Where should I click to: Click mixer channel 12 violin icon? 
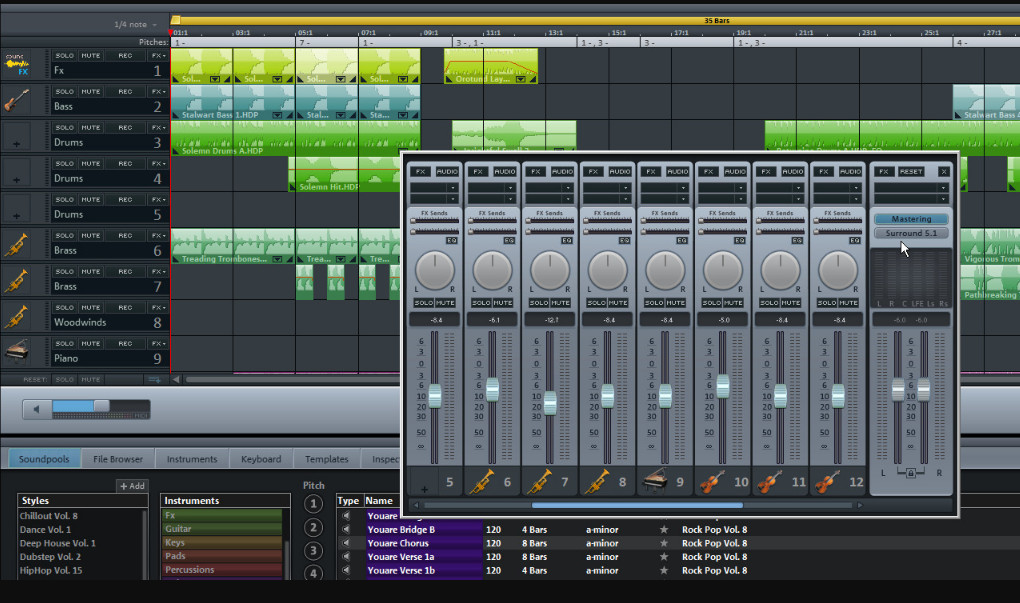pyautogui.click(x=827, y=481)
